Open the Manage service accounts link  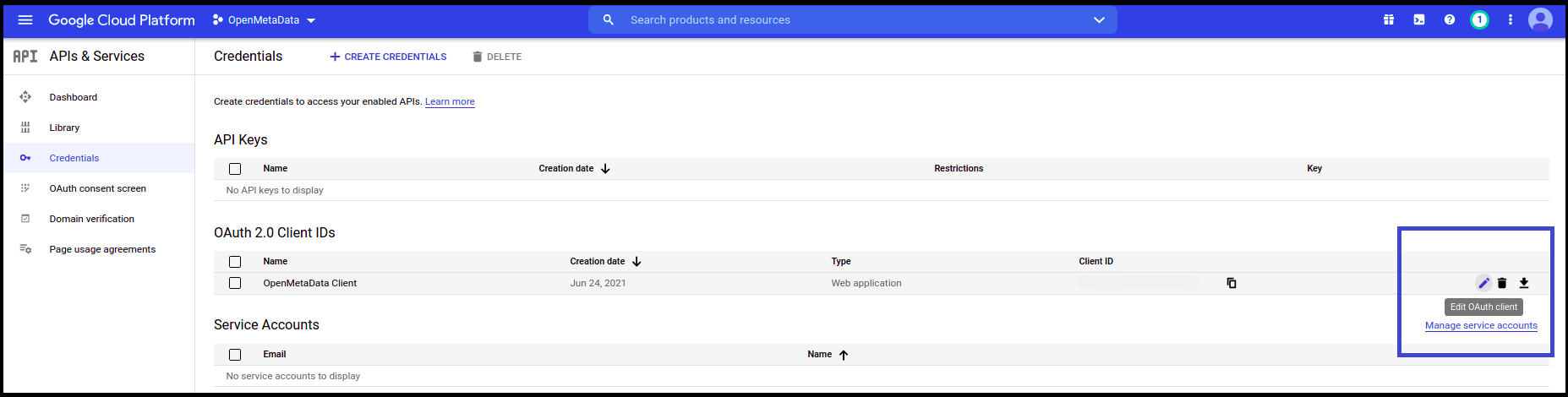pos(1481,325)
